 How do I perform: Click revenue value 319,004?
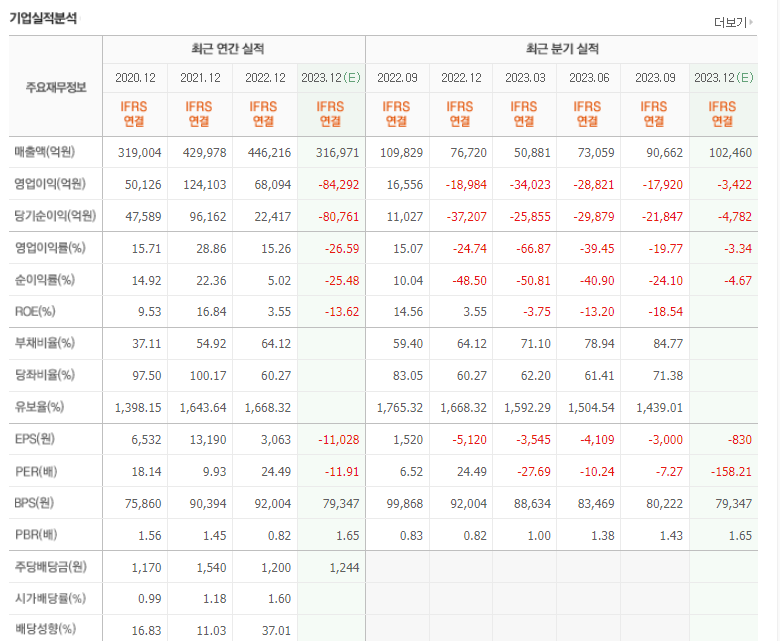coord(139,153)
